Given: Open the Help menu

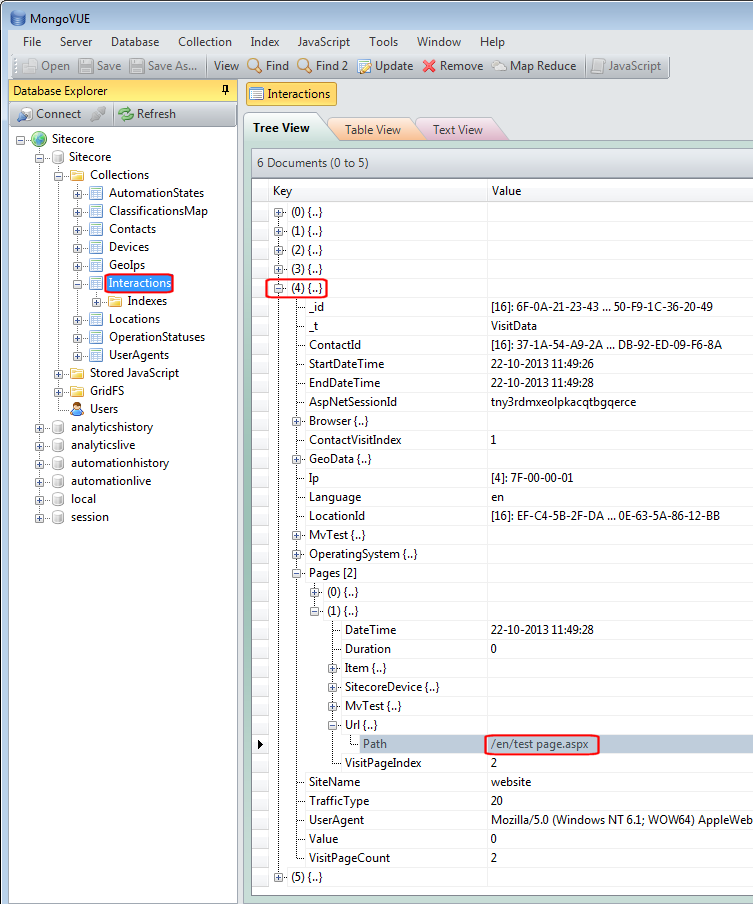Looking at the screenshot, I should [x=492, y=42].
